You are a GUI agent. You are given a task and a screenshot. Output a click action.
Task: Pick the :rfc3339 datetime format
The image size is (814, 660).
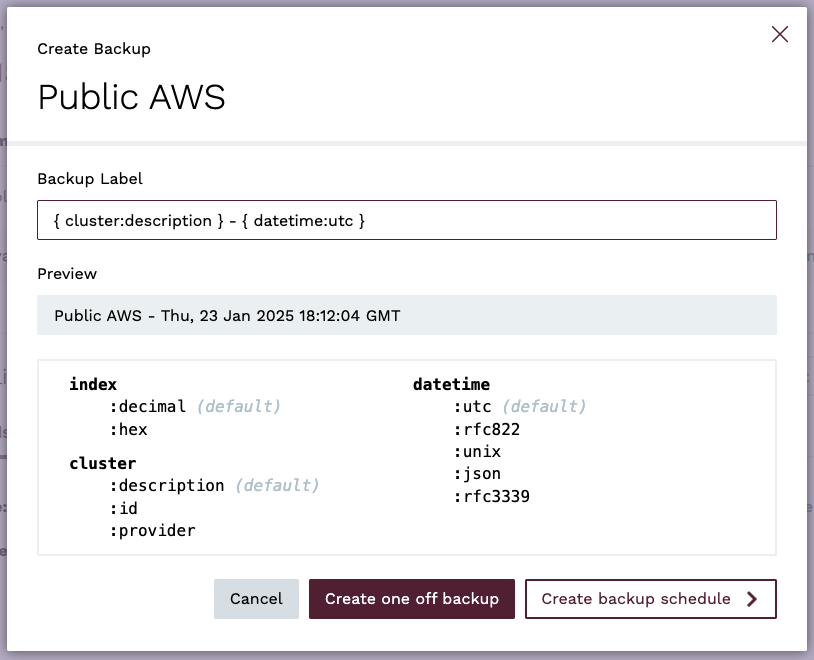(x=491, y=496)
